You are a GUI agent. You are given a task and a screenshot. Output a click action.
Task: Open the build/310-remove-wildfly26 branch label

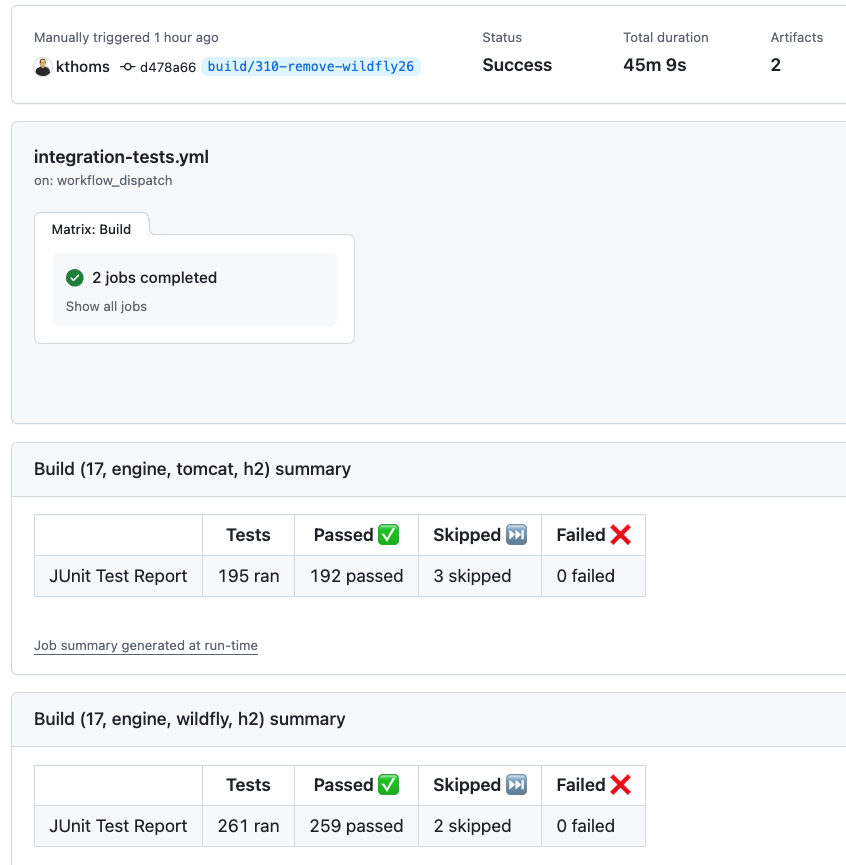311,67
